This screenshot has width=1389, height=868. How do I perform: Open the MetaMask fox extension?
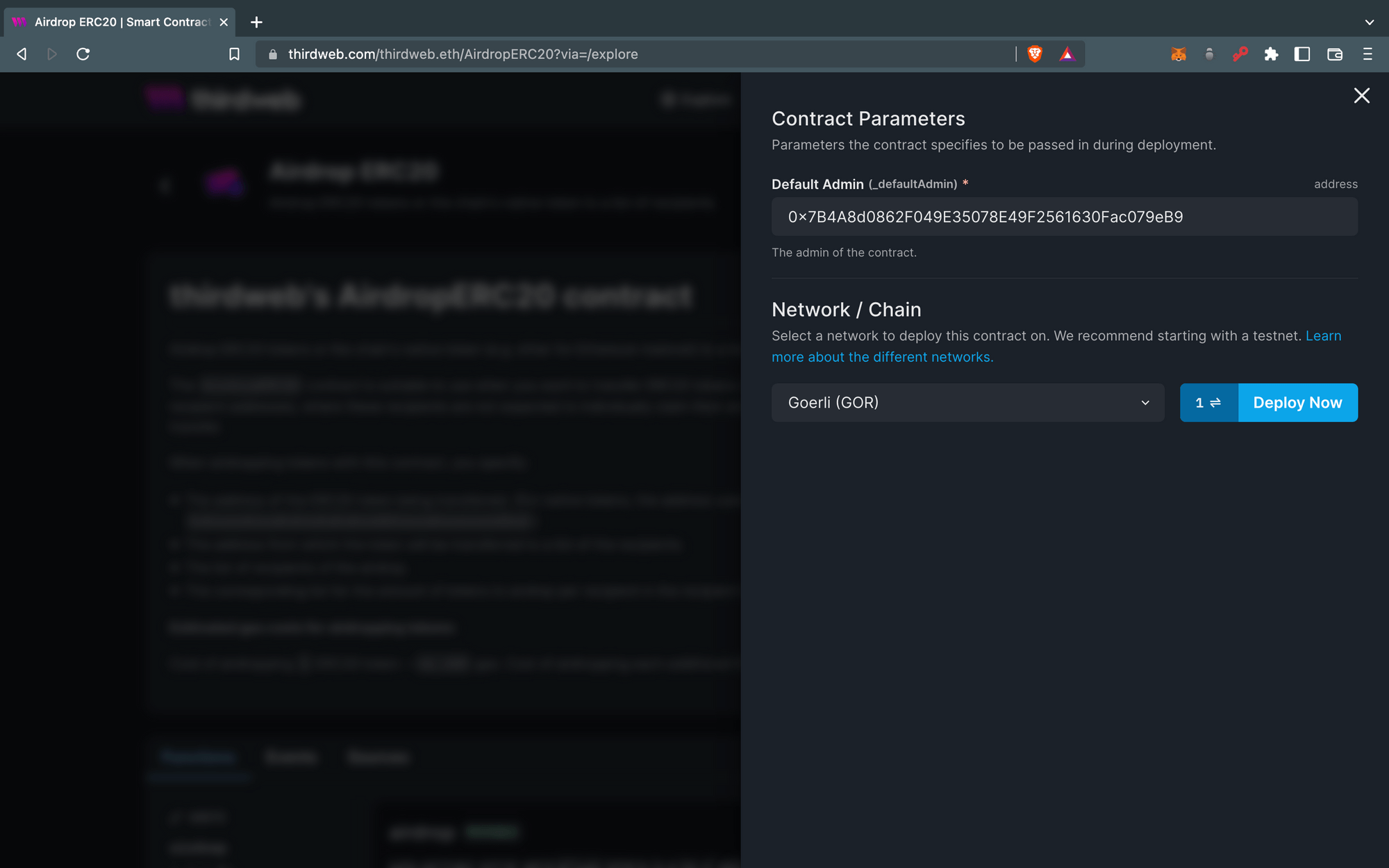[x=1179, y=54]
